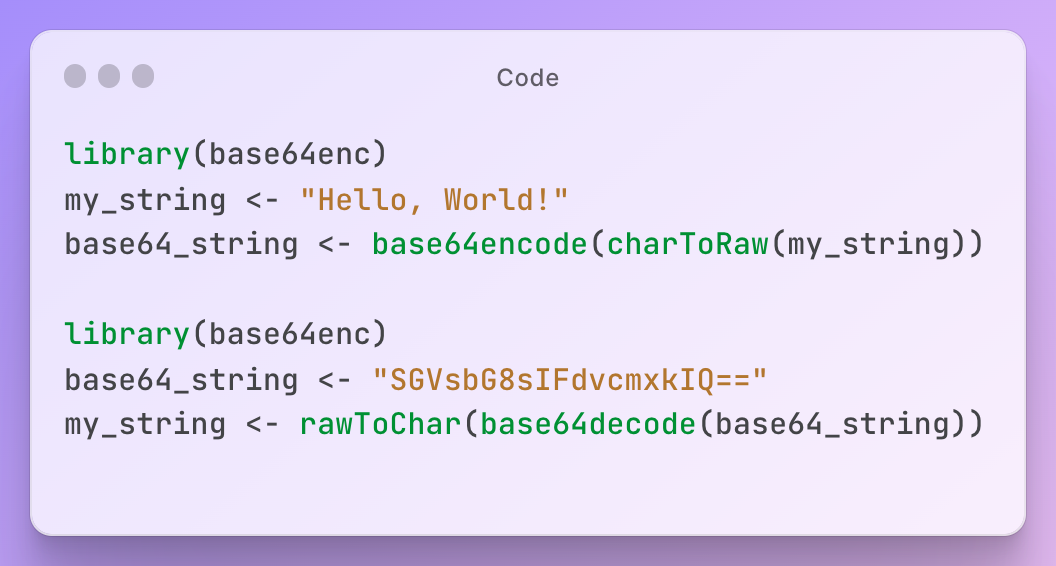The image size is (1056, 566).
Task: Click the leftmost gray window dot
Action: pyautogui.click(x=75, y=76)
